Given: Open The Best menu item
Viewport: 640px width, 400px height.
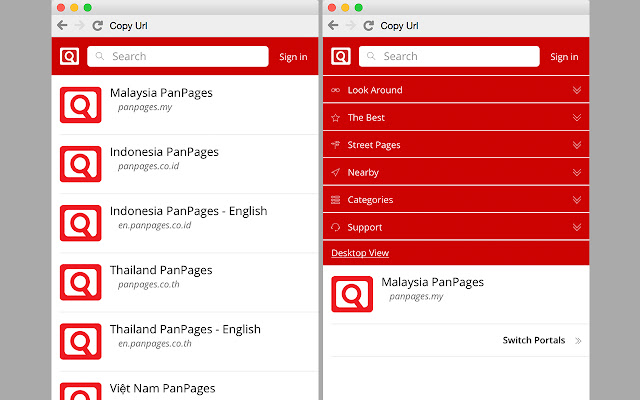Looking at the screenshot, I should [456, 118].
